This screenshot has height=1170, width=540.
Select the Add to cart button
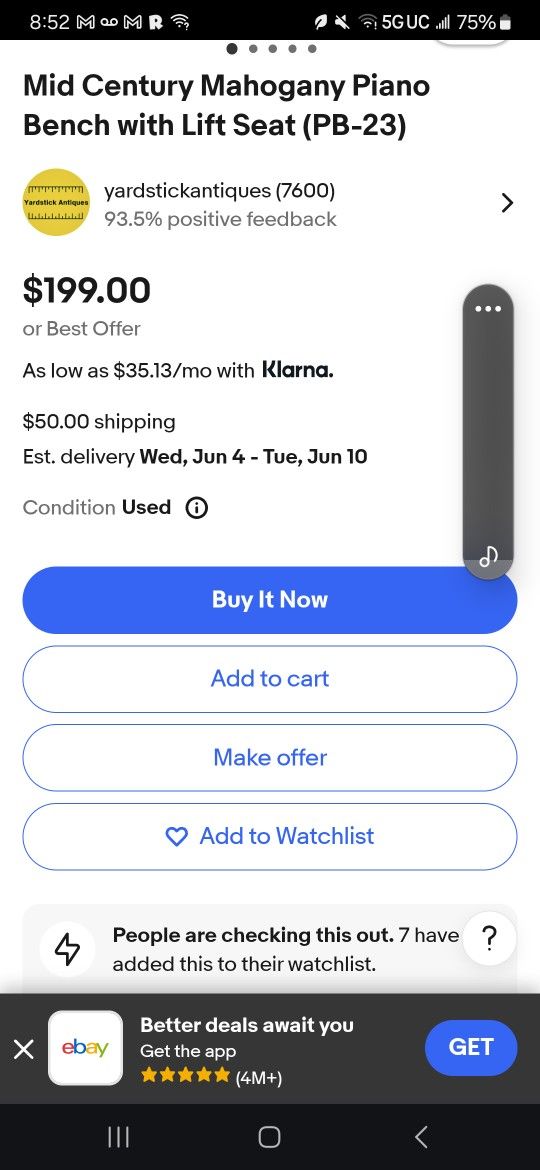point(270,679)
